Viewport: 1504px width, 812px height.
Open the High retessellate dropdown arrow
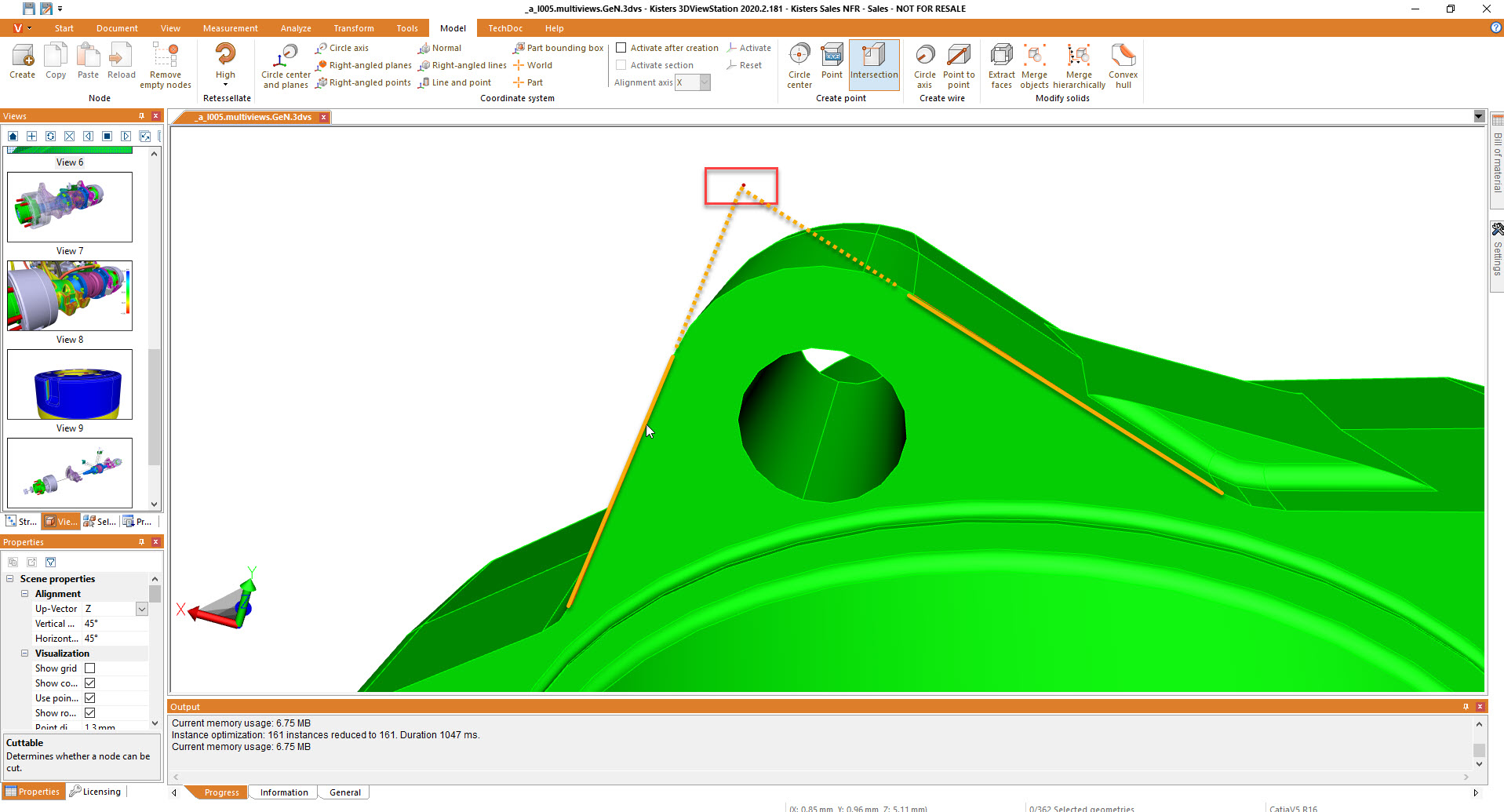[x=225, y=85]
